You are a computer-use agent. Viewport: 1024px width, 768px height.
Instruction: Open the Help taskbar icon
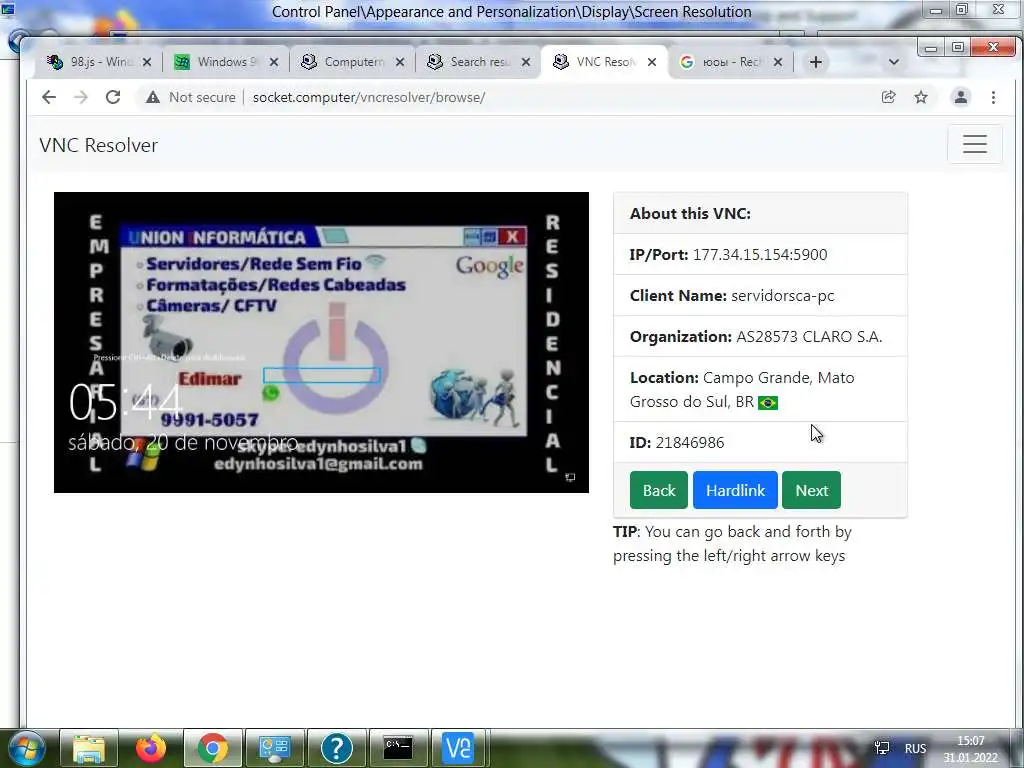(x=337, y=748)
